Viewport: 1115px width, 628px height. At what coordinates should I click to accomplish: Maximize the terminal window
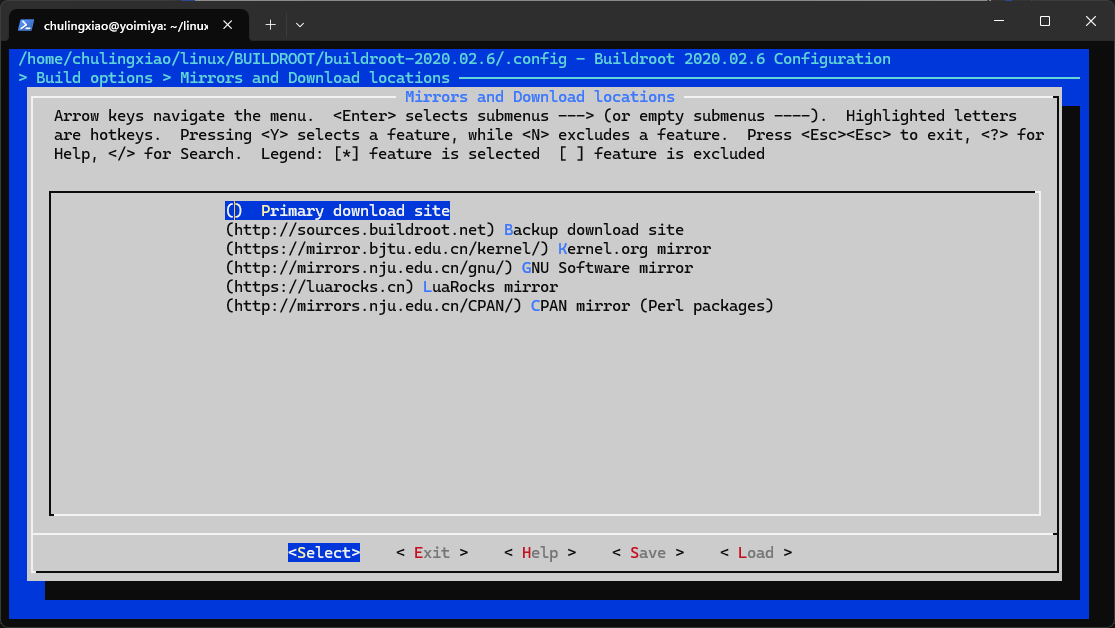coord(1045,21)
